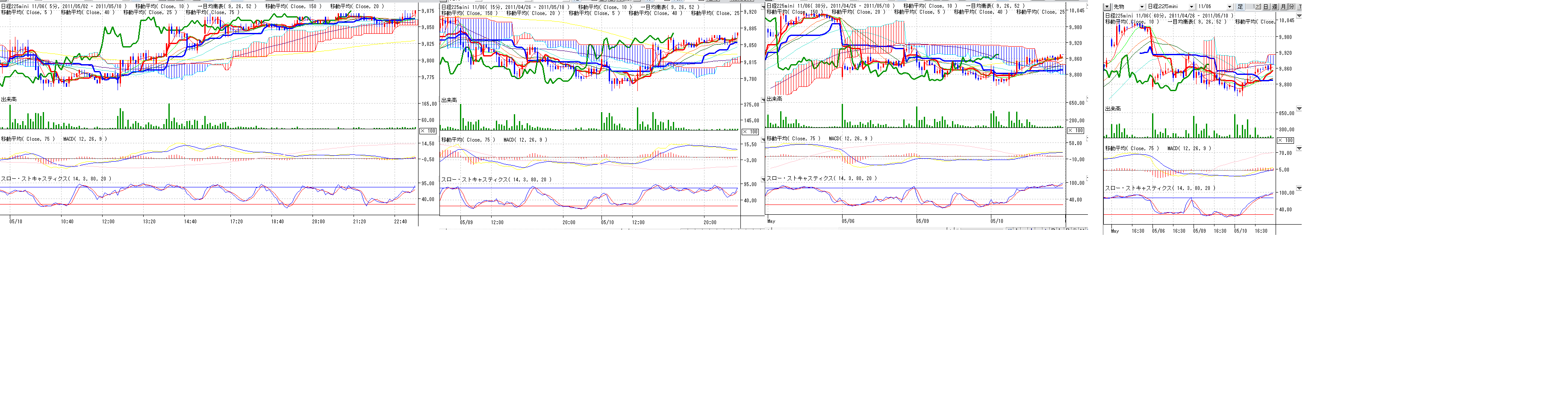This screenshot has height=397, width=1568.
Task: Open 60-minute MACD pane menu triangle
Action: coord(1299,148)
